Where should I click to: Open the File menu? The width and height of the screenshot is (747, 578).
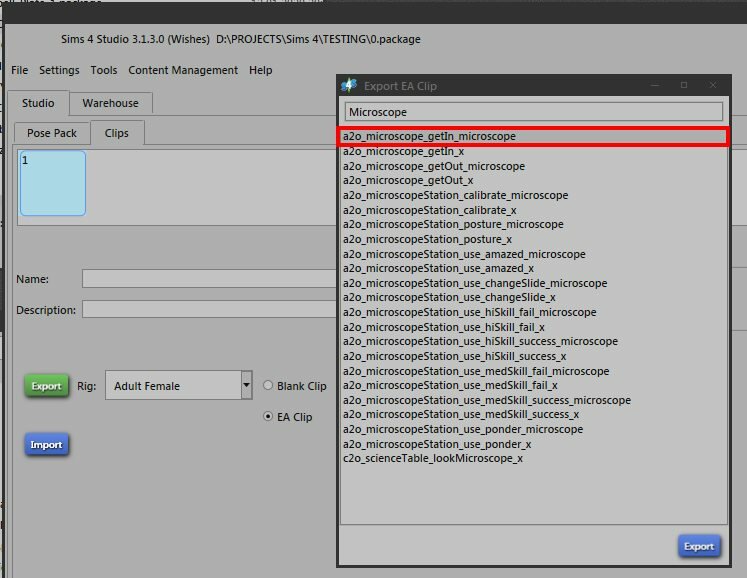pos(20,70)
